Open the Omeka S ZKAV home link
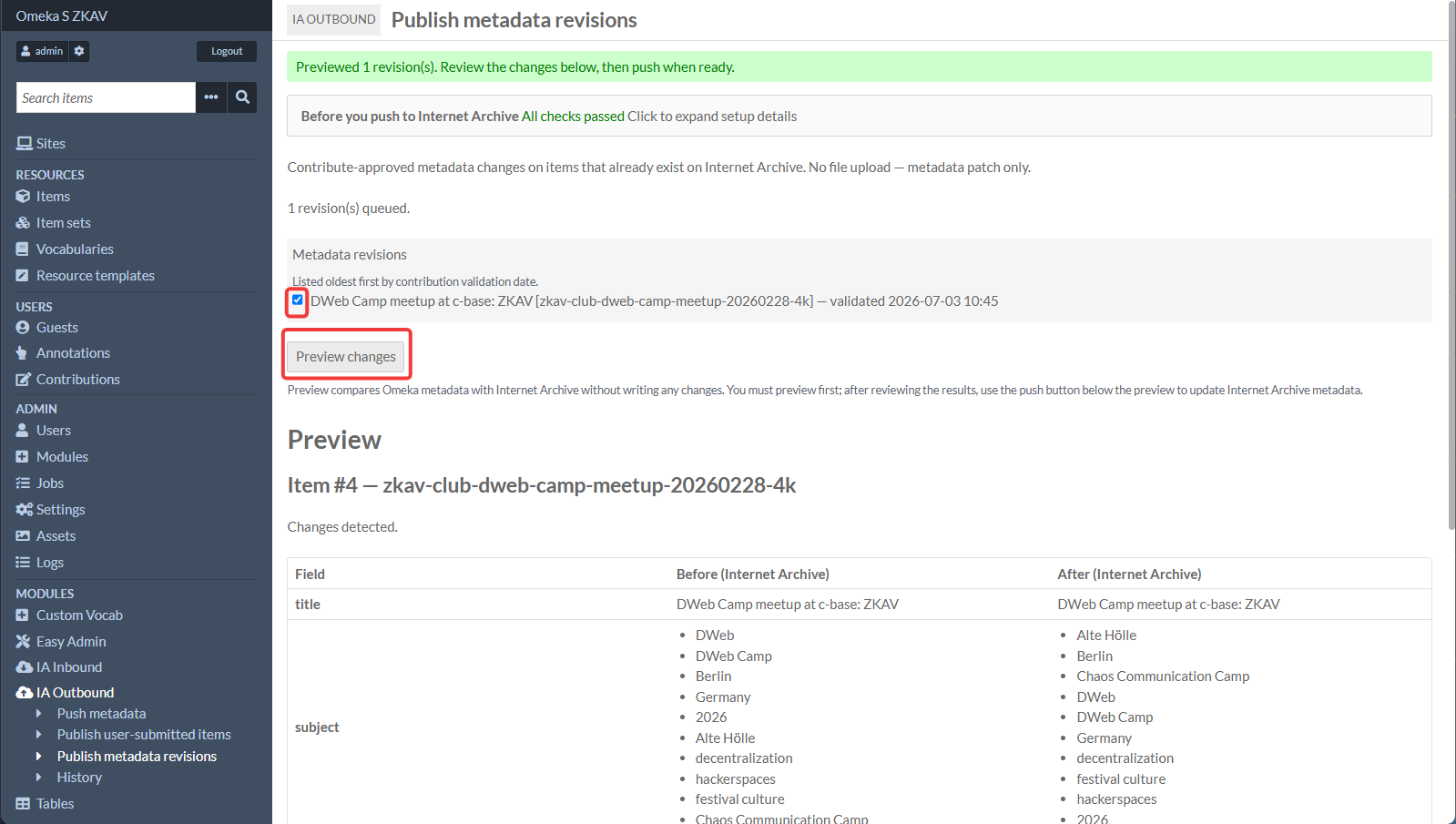Screen dimensions: 1456x824 62,15
